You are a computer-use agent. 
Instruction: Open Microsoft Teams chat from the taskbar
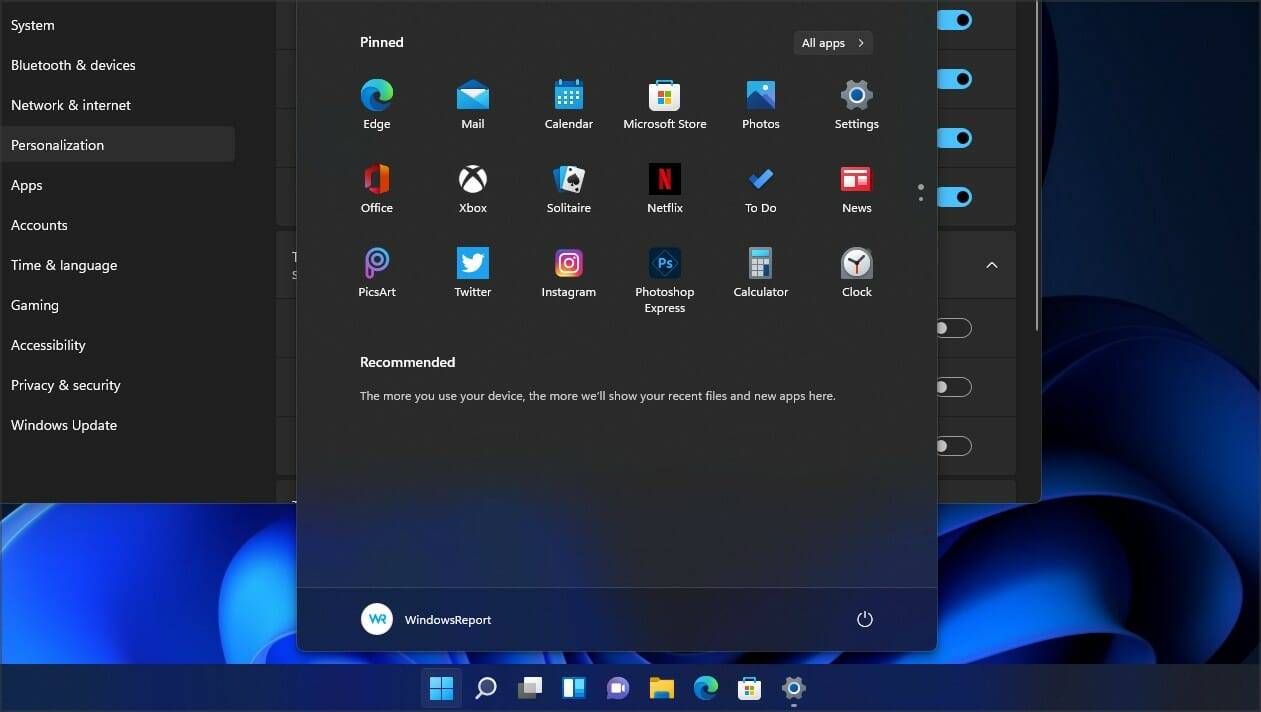click(x=617, y=688)
